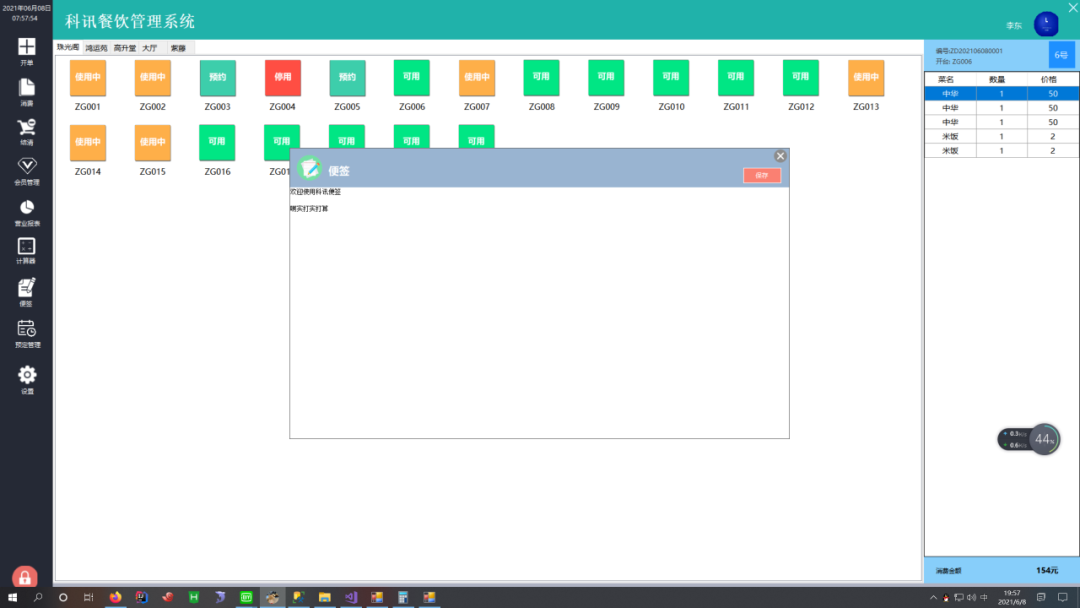
Task: Open a new order with 开单 icon
Action: point(26,51)
